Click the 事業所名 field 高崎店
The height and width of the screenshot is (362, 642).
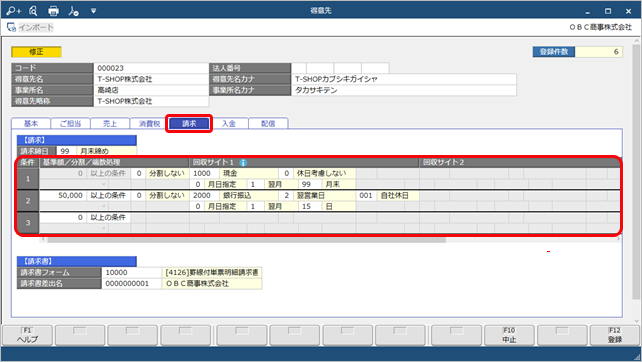[x=151, y=90]
